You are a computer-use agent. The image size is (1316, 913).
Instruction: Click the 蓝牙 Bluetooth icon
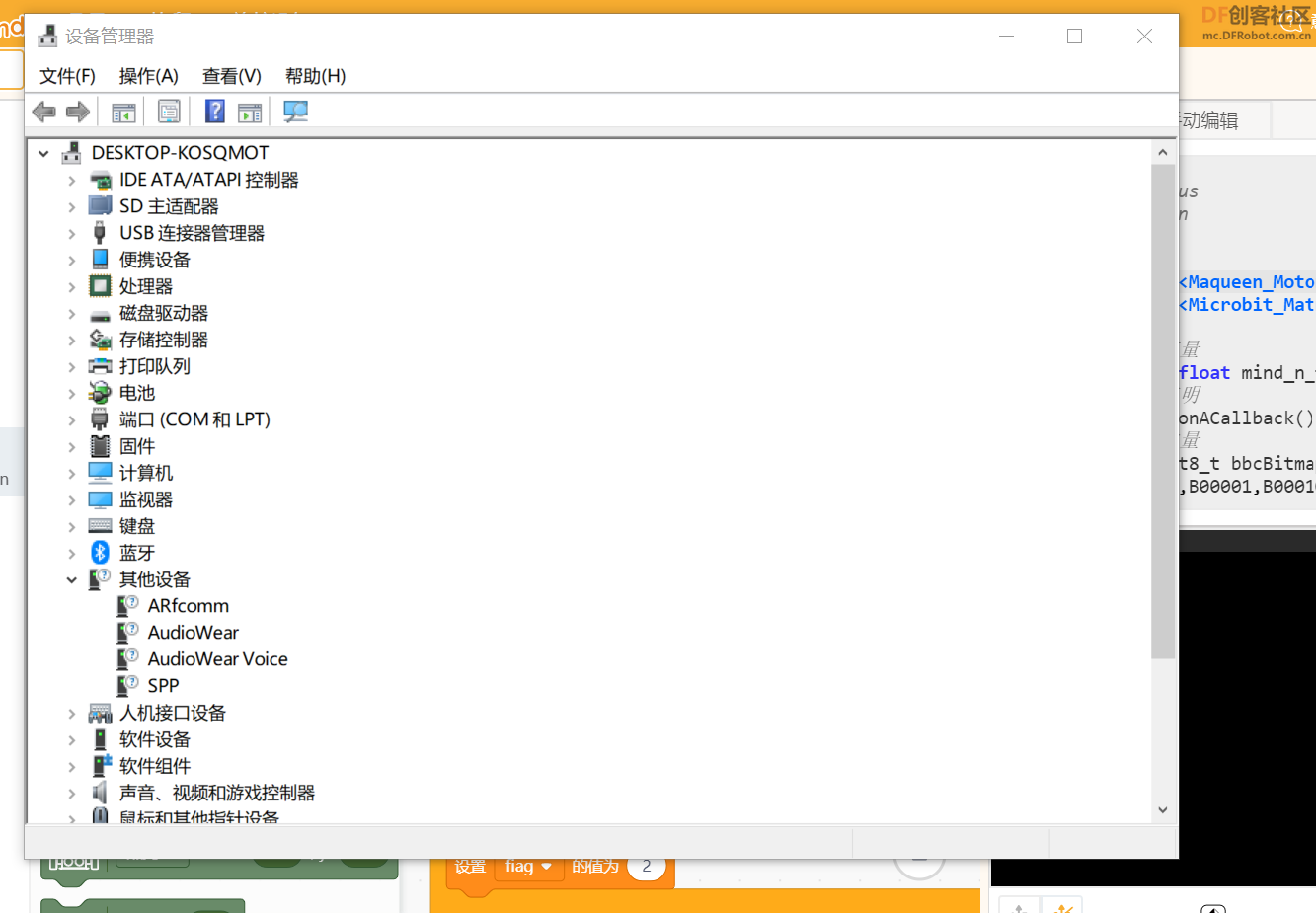(100, 553)
